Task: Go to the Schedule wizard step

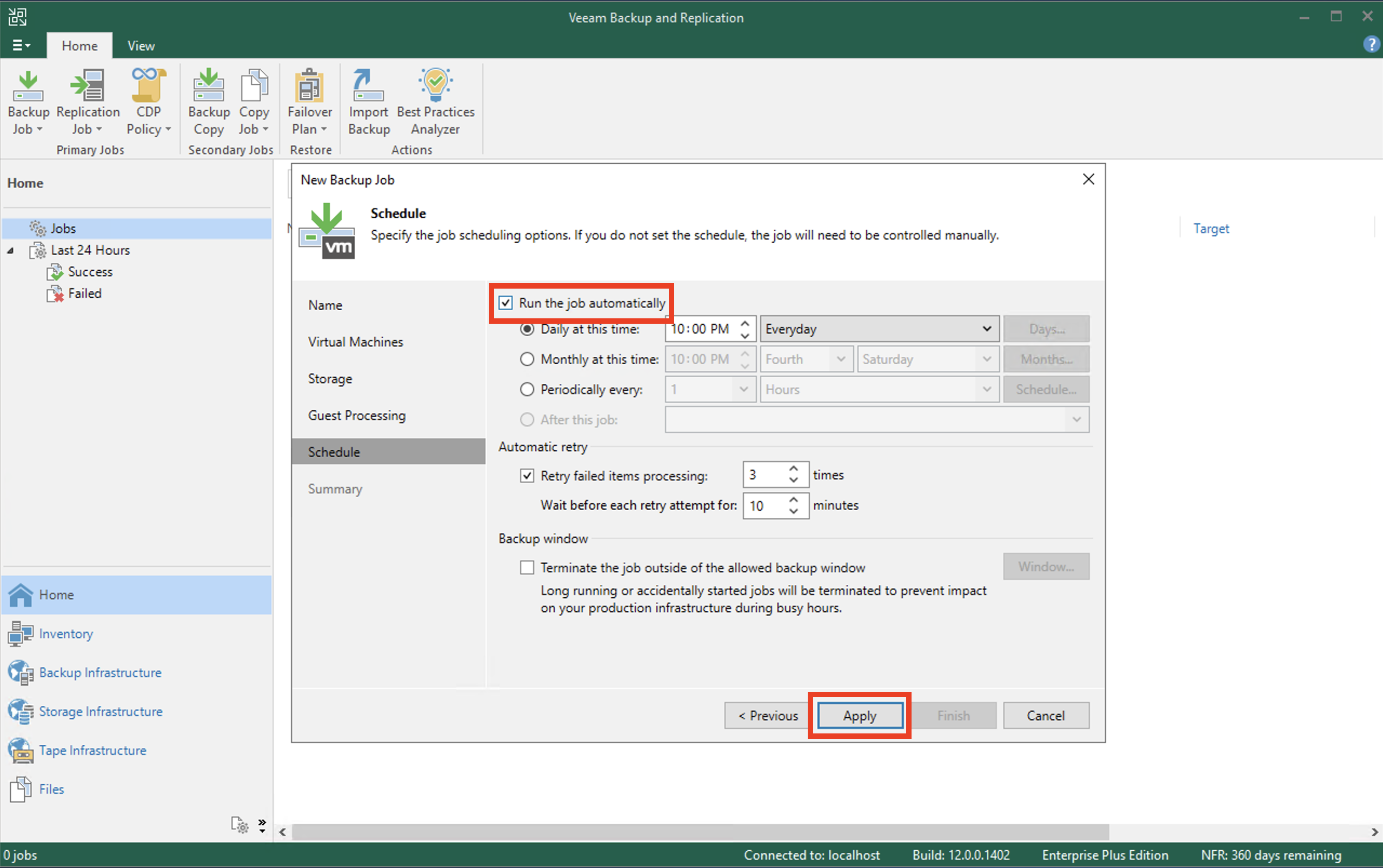Action: 389,452
